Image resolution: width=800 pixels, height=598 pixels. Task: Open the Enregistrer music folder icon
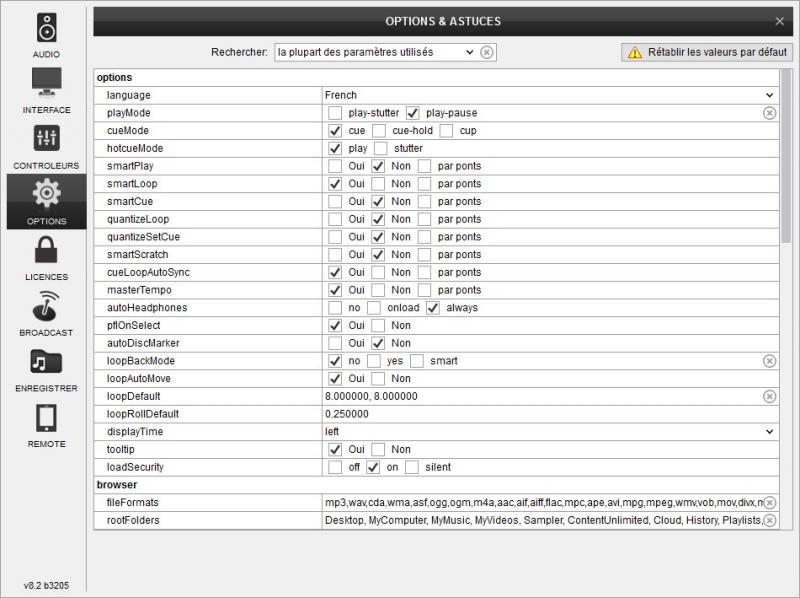point(46,362)
